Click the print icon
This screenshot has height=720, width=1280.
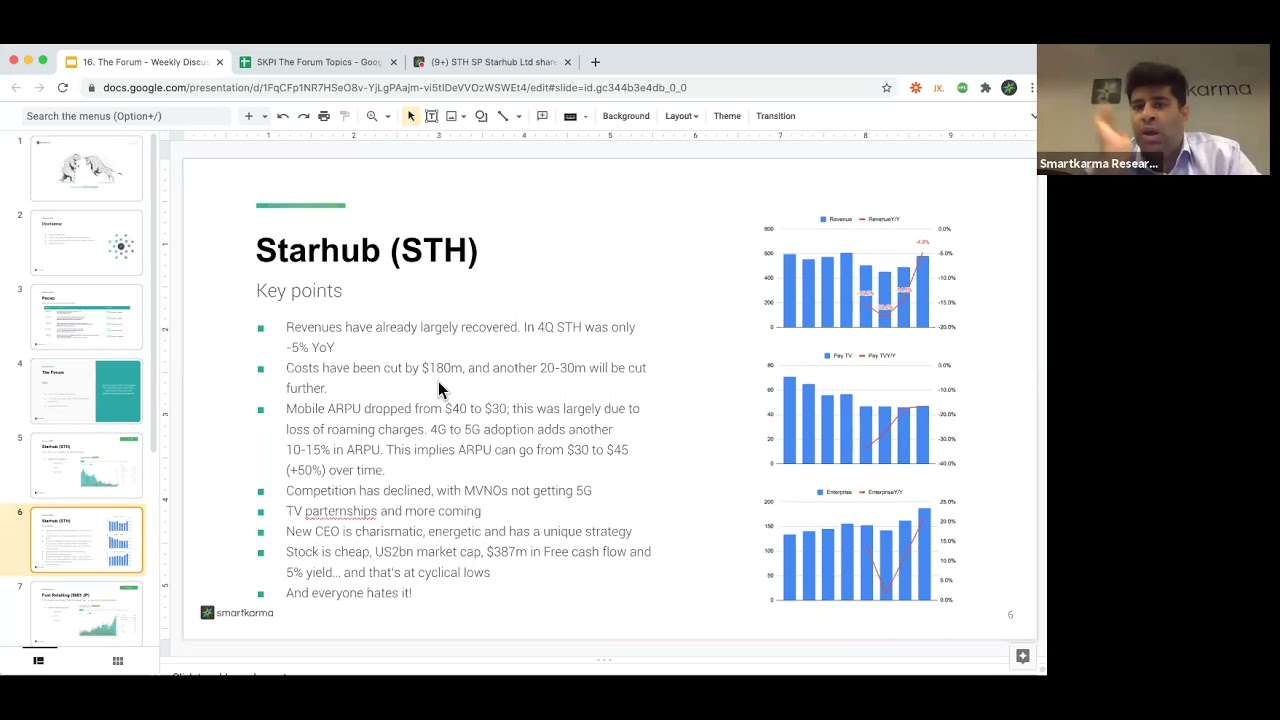click(x=324, y=116)
